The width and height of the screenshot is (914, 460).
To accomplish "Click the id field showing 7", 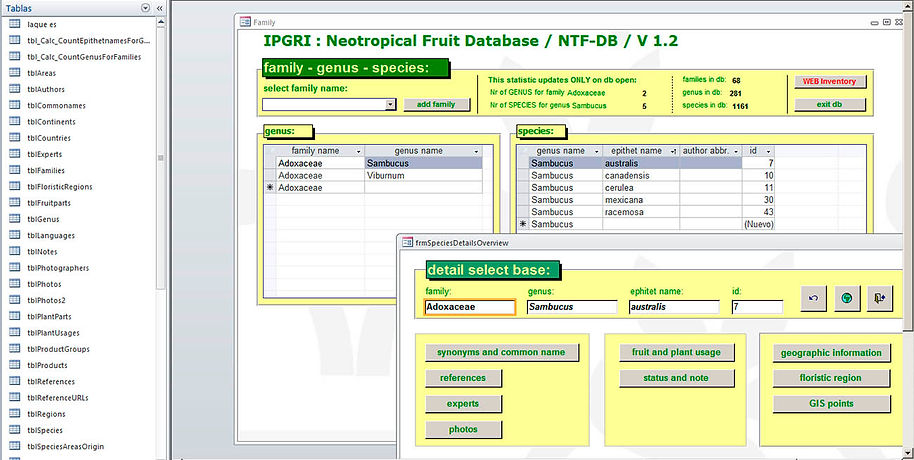I will 758,307.
